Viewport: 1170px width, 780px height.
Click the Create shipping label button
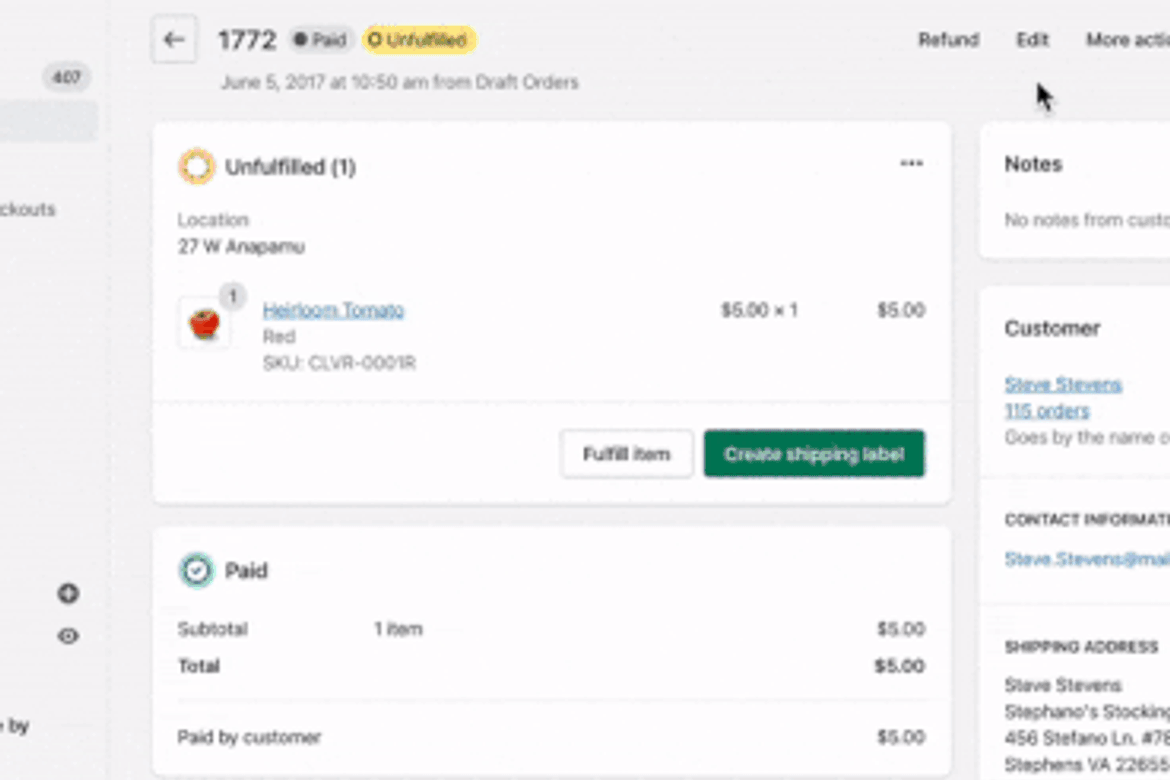(x=814, y=453)
